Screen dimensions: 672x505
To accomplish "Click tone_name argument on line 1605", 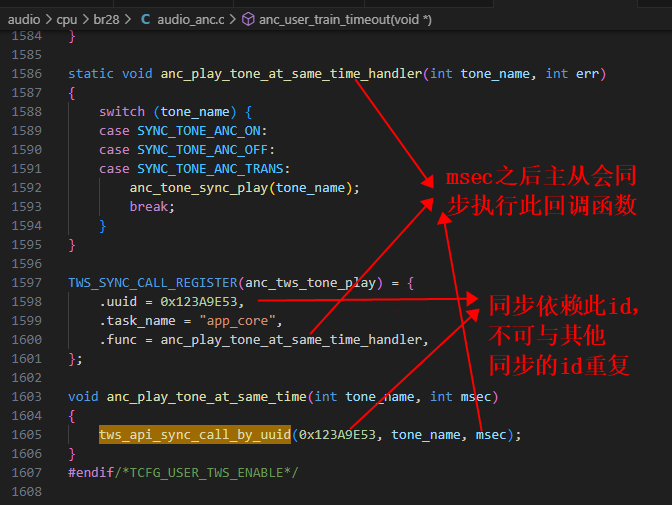I will tap(426, 435).
